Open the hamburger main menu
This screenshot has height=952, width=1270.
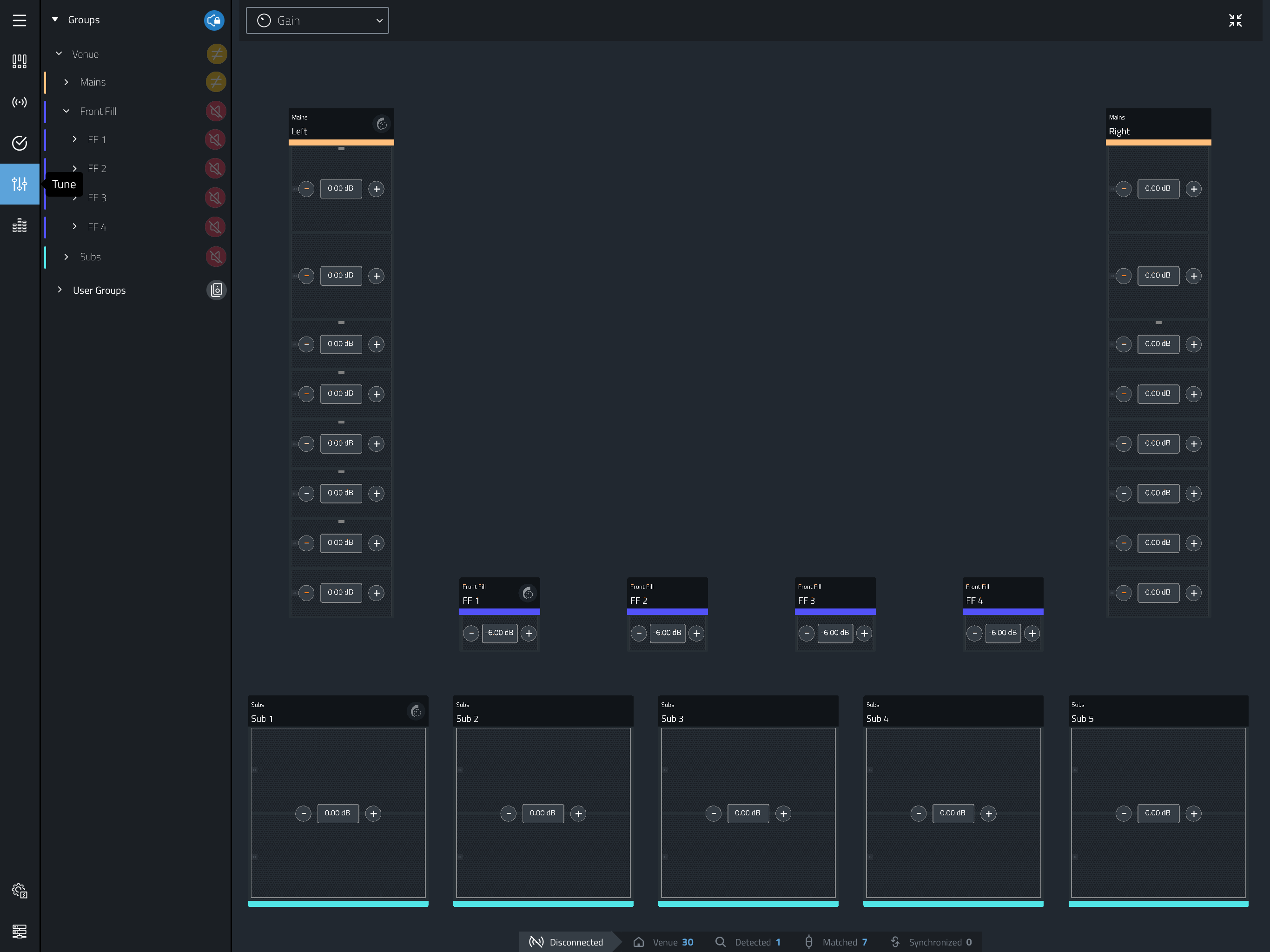20,20
